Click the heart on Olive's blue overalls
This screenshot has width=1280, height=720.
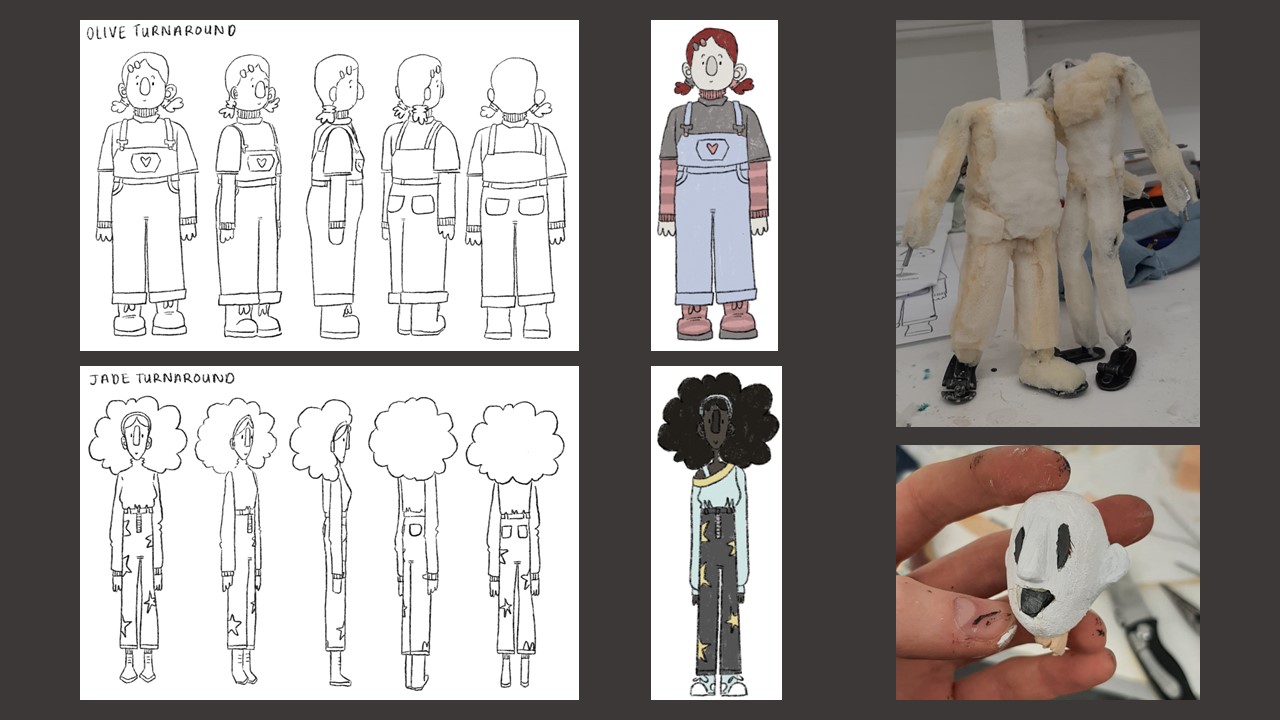[712, 149]
